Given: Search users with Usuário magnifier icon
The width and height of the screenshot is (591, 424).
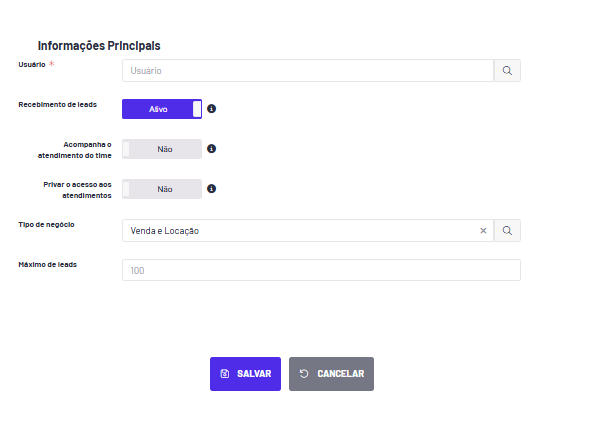Looking at the screenshot, I should point(507,70).
